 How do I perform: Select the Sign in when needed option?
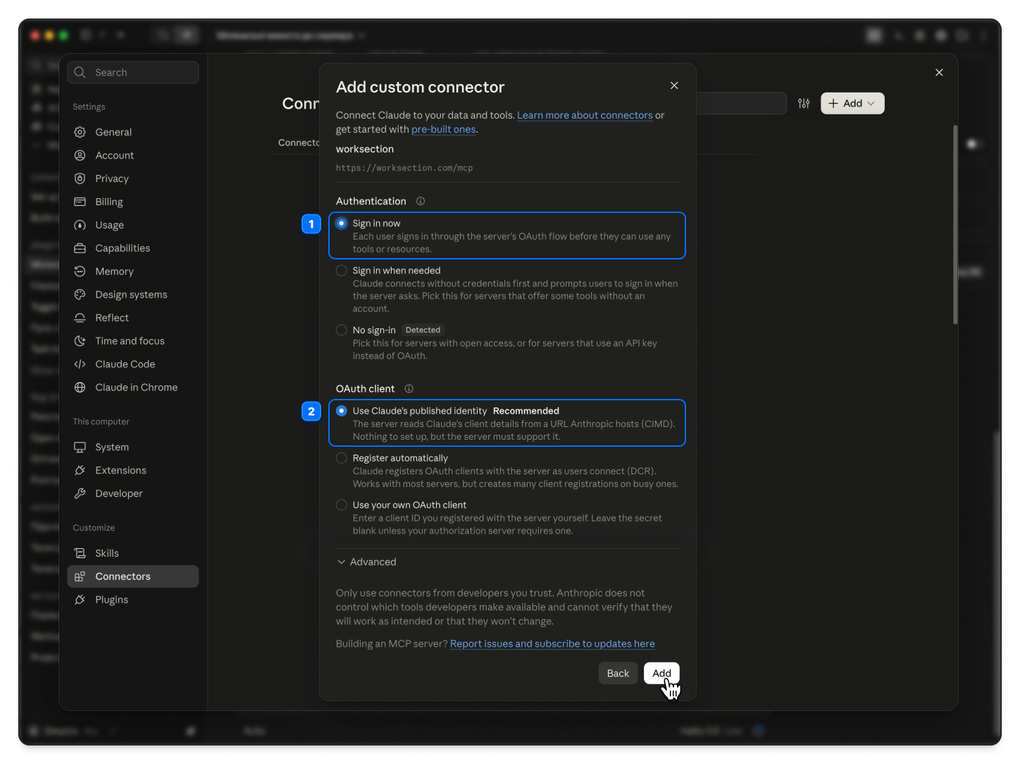click(x=342, y=271)
